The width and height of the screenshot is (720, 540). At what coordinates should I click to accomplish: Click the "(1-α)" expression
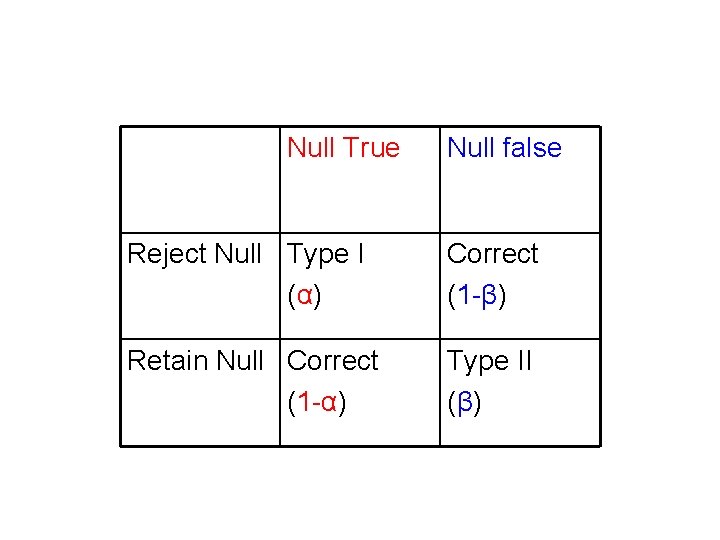(317, 403)
